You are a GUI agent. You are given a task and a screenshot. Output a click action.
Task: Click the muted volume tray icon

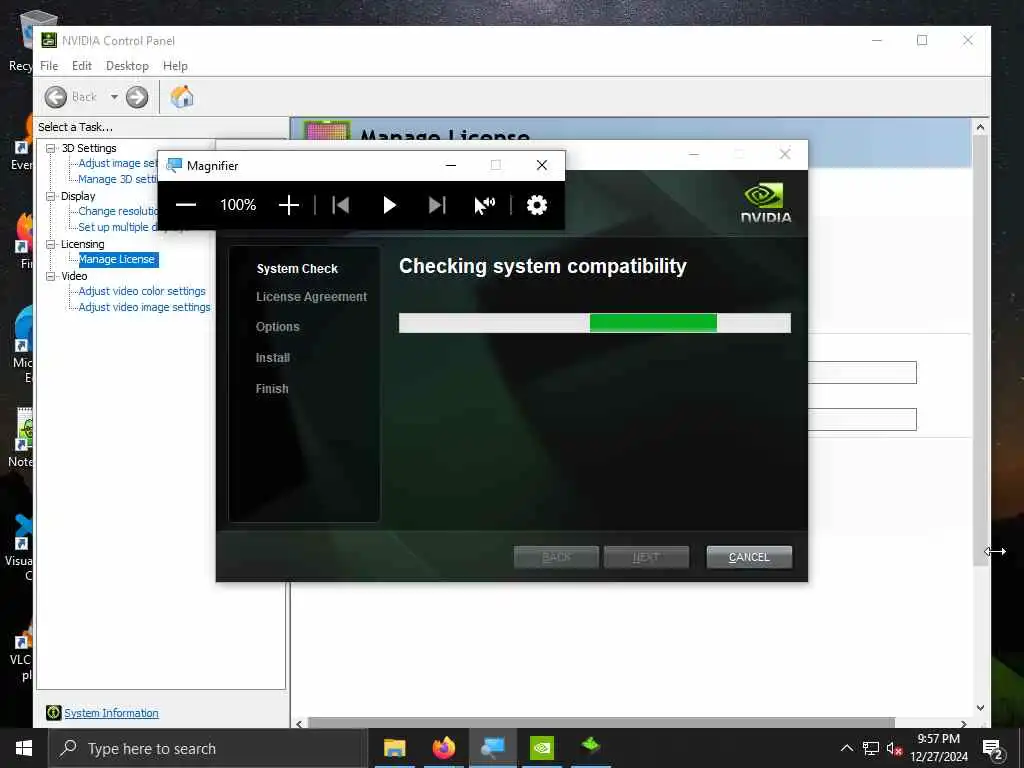pos(894,748)
